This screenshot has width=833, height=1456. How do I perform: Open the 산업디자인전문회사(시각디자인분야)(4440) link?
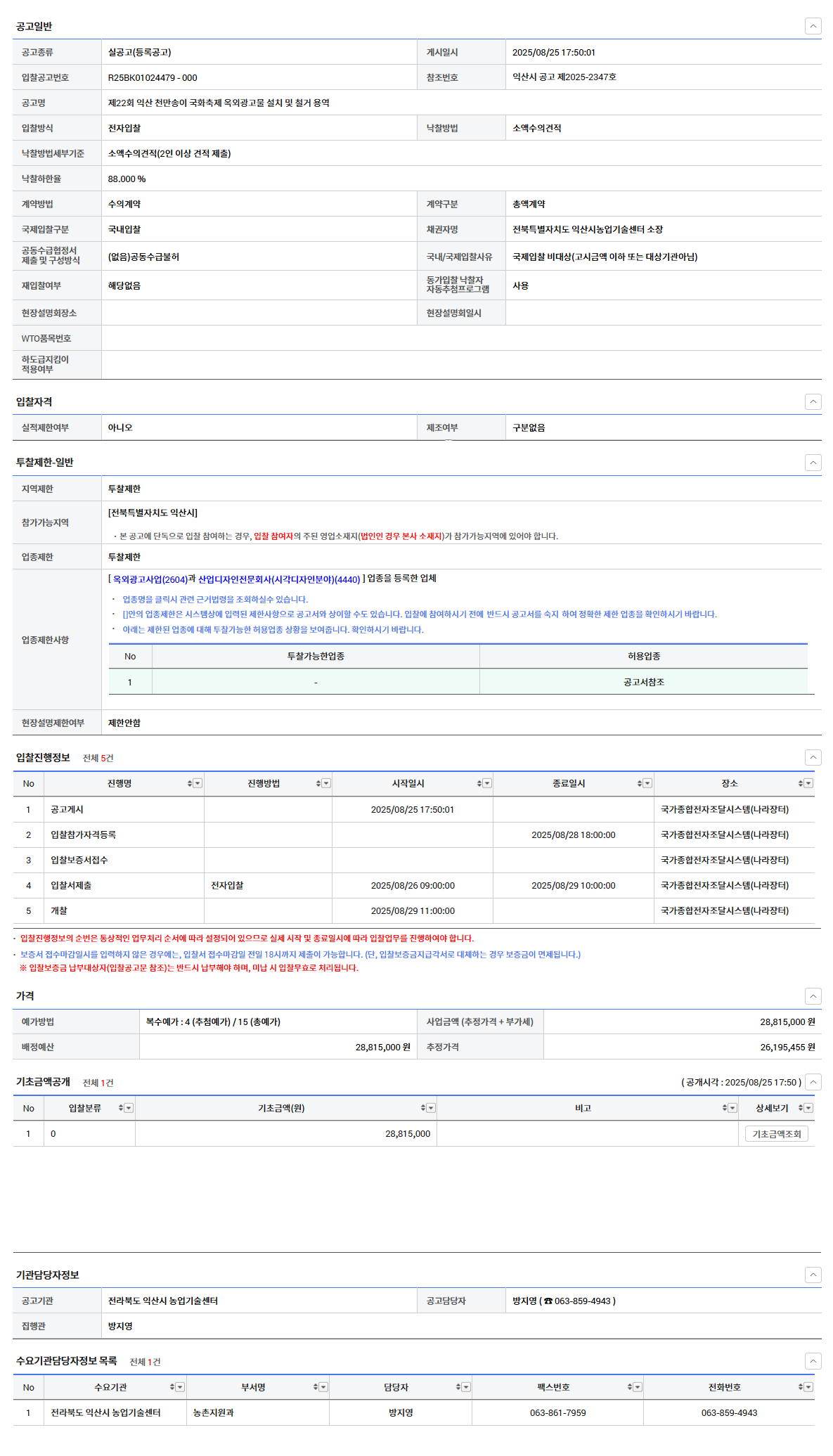coord(279,579)
